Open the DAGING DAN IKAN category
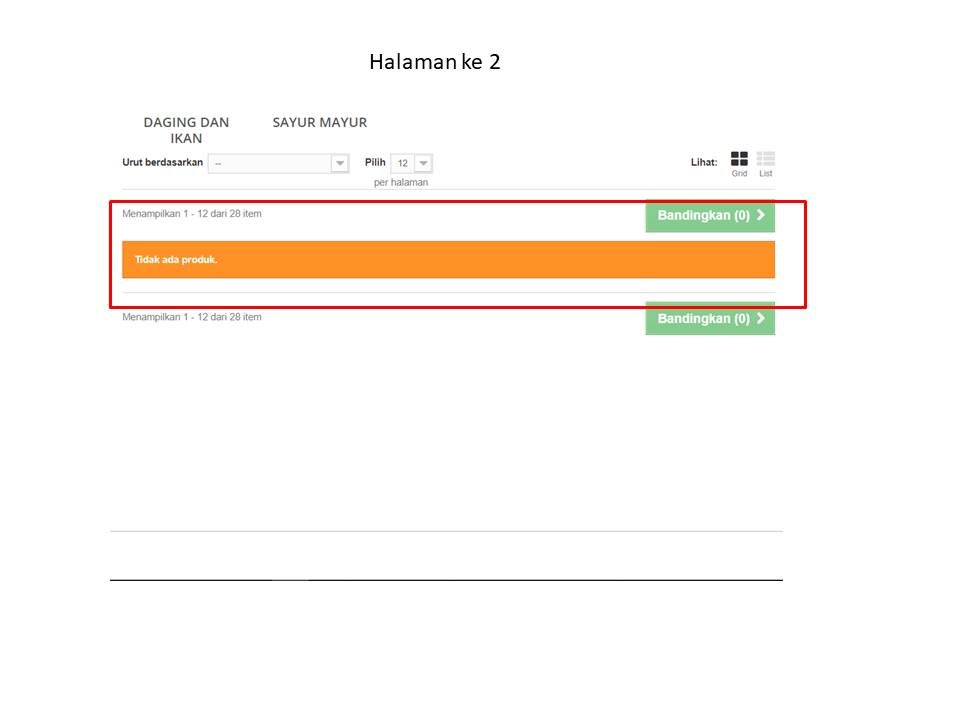The image size is (960, 720). 186,130
